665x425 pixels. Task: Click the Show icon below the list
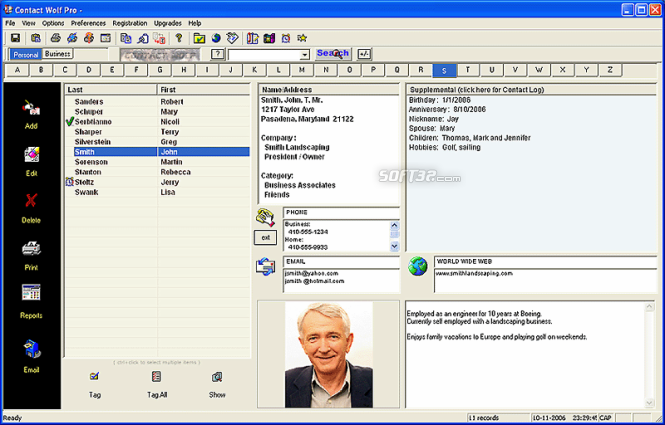(217, 377)
